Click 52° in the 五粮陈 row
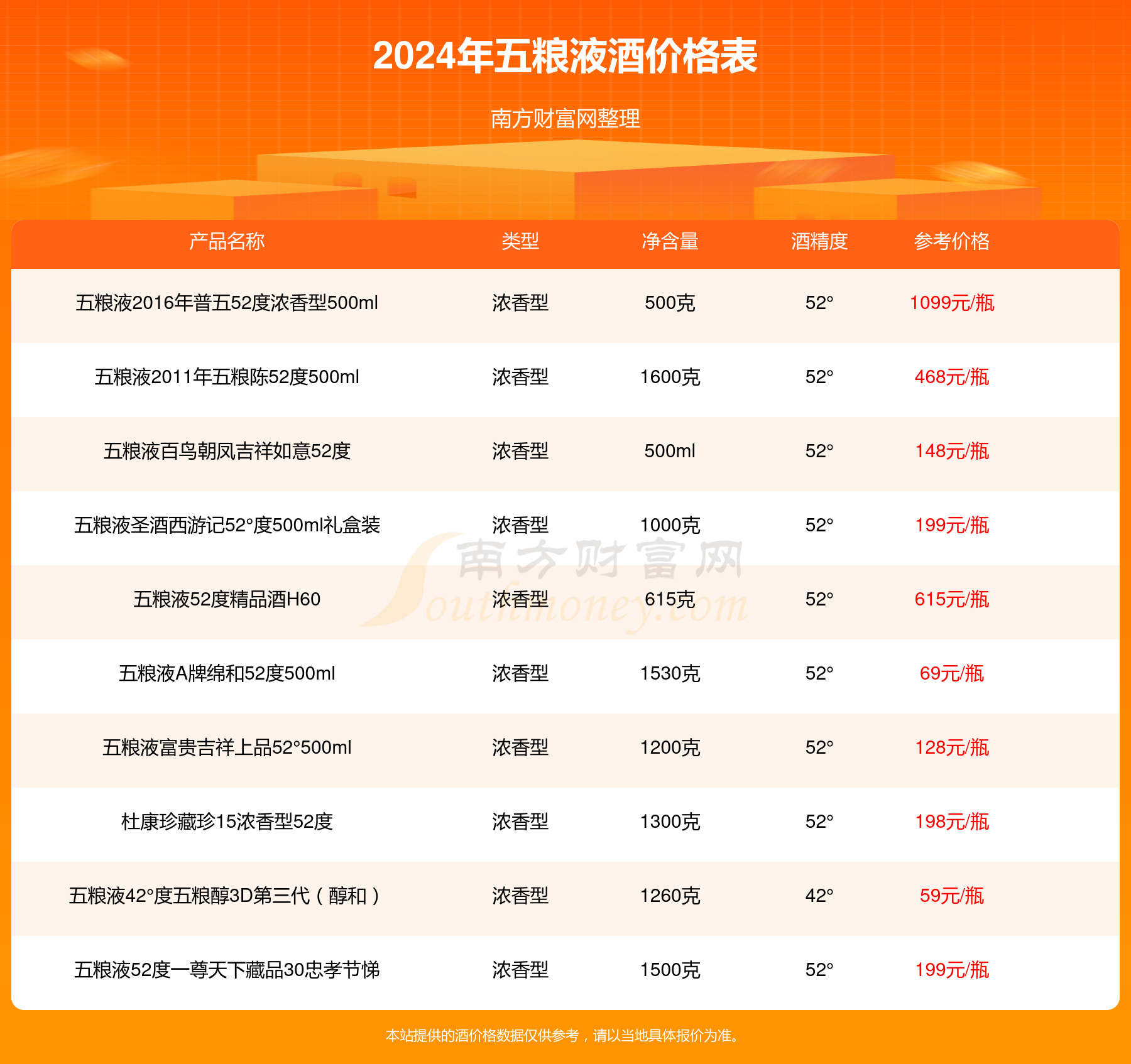This screenshot has height=1064, width=1131. coord(819,377)
